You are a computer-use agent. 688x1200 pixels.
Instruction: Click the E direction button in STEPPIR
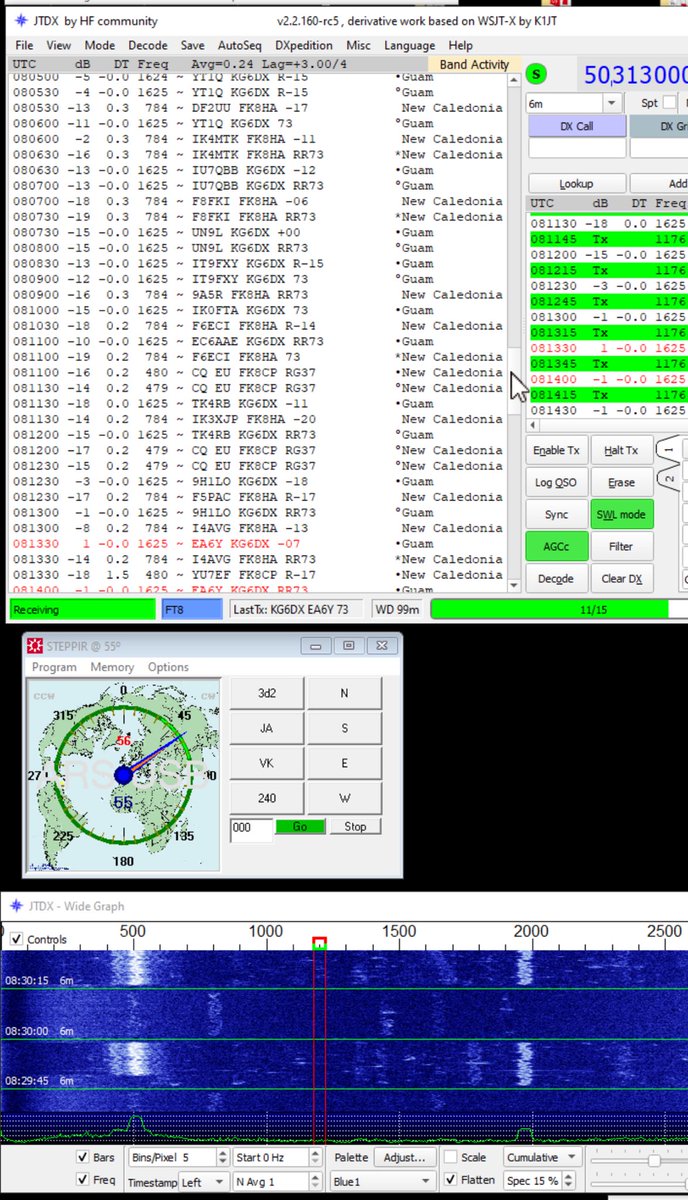pyautogui.click(x=345, y=764)
